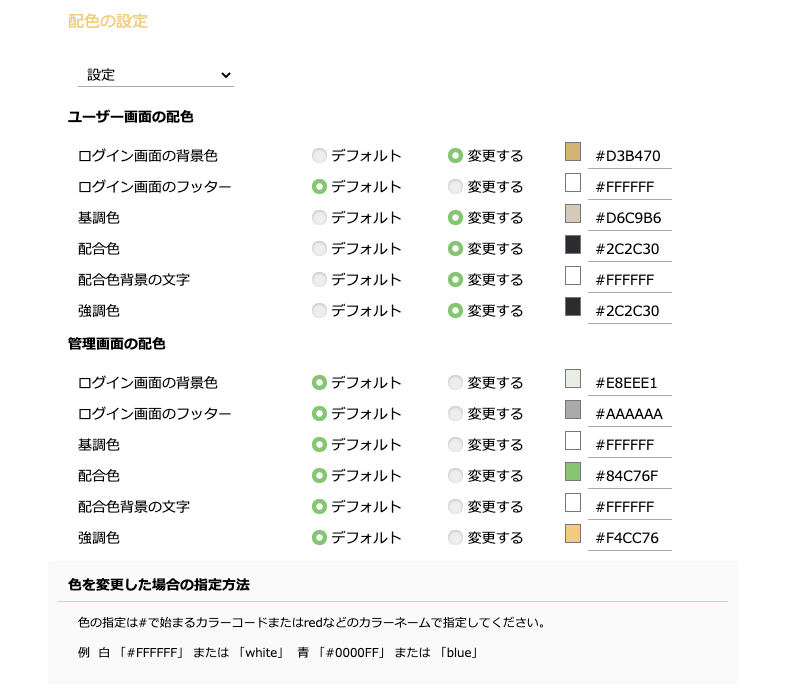Select 変更する for admin 配合色
Viewport: 787px width, 698px height.
pyautogui.click(x=455, y=476)
